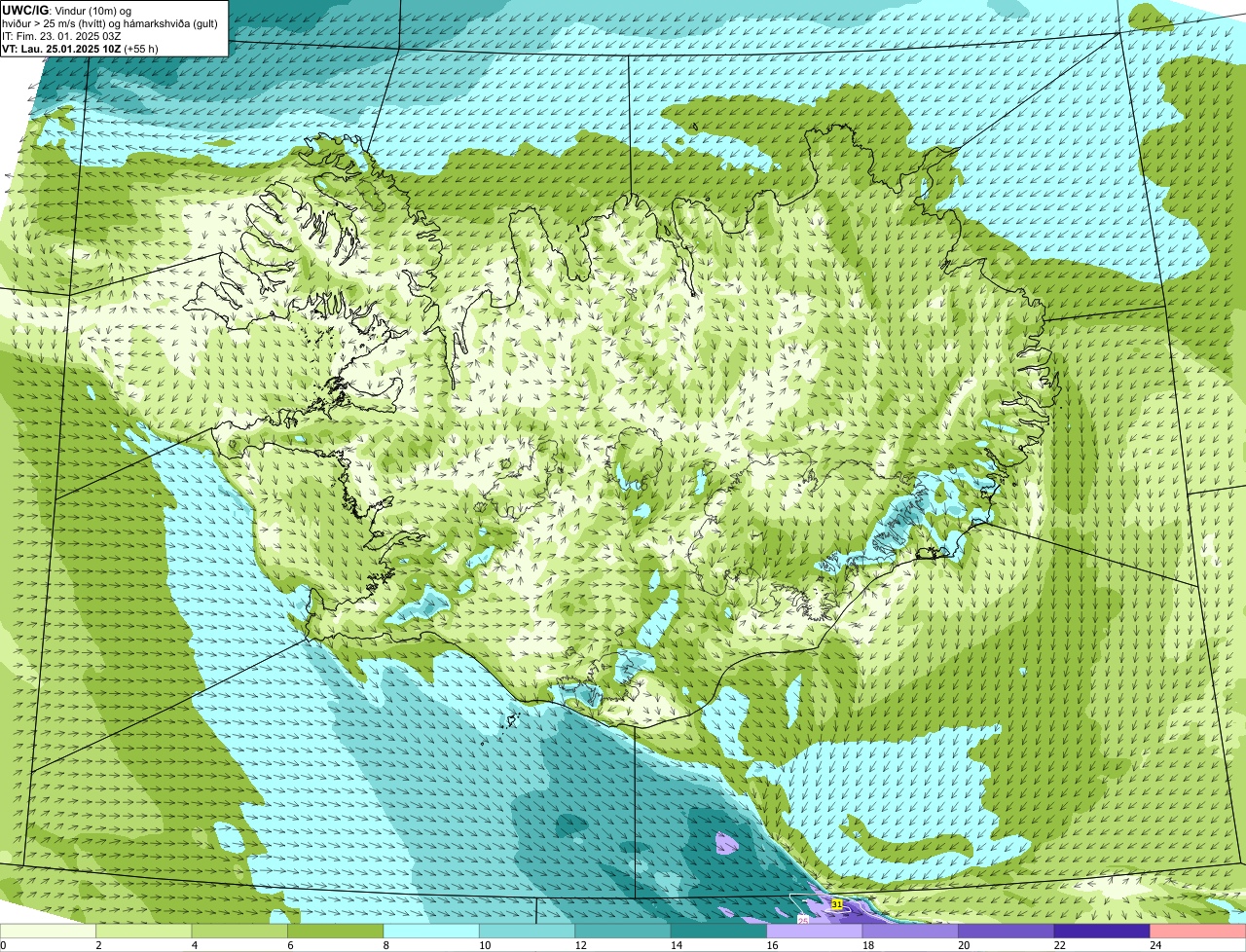Image resolution: width=1246 pixels, height=952 pixels.
Task: Click the 14–16 m/s dark teal swatch
Action: click(x=719, y=931)
